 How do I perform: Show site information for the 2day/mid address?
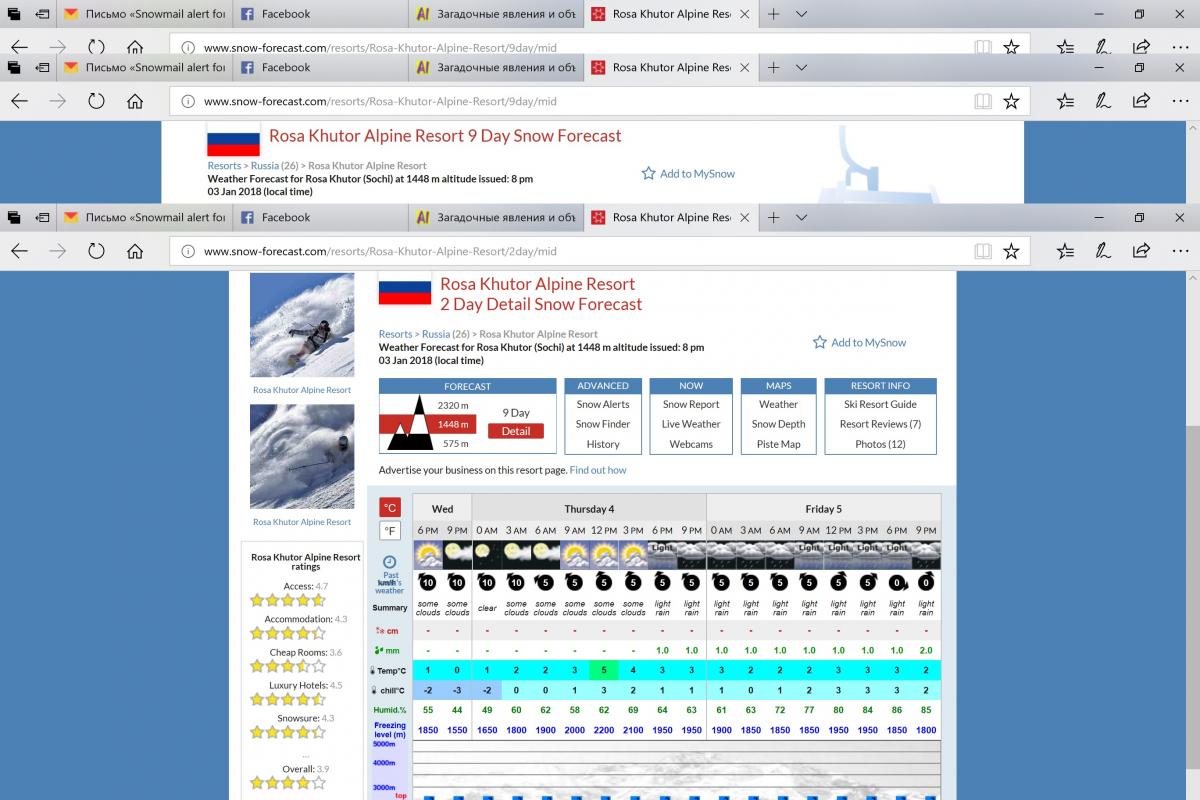188,251
